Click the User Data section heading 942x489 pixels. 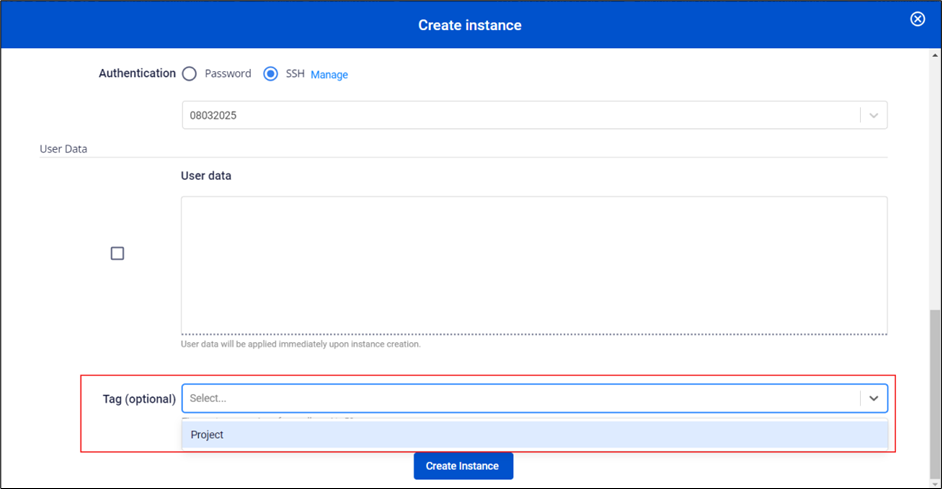(63, 148)
